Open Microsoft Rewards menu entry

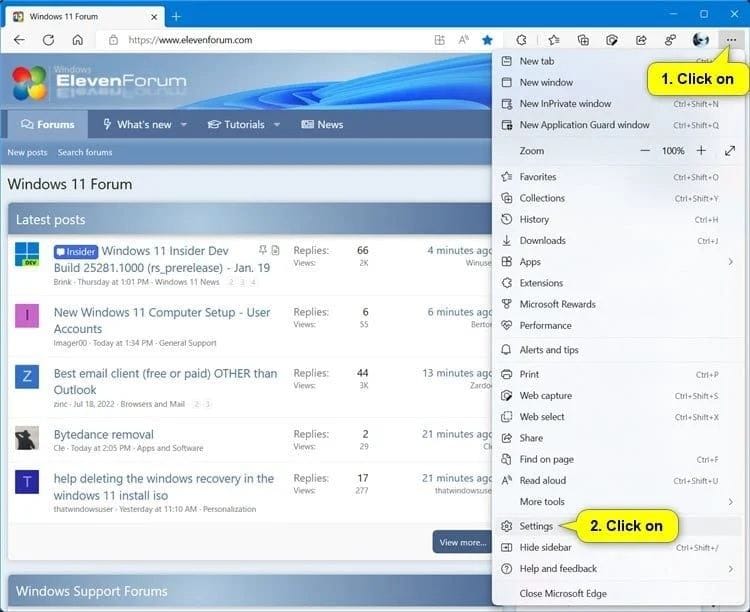tap(618, 304)
